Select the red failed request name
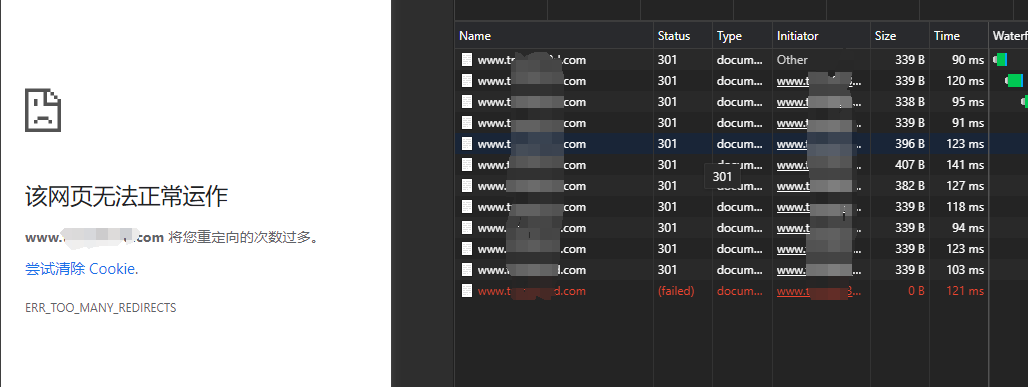The image size is (1028, 387). [x=532, y=291]
